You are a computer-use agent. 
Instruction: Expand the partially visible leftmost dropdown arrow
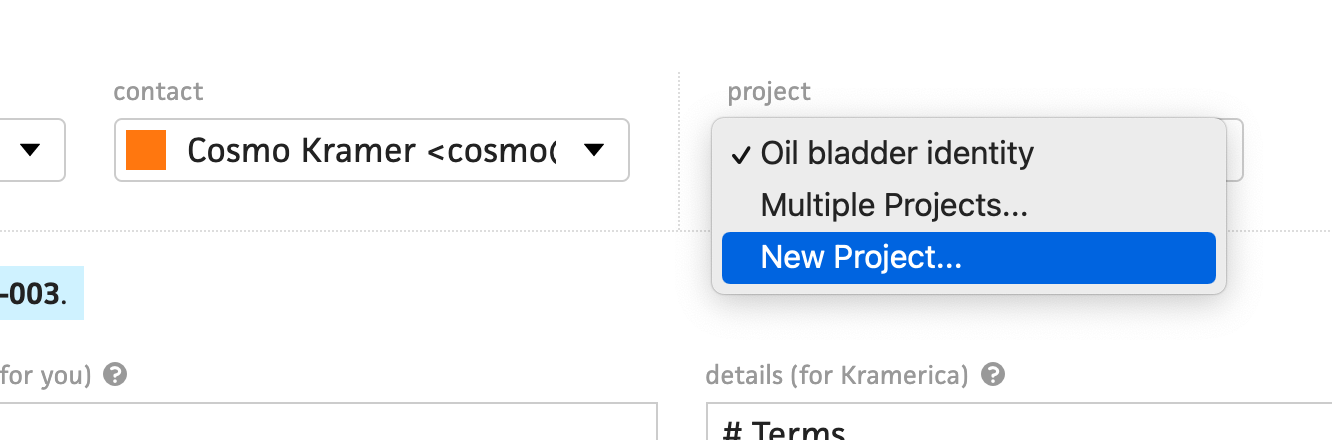coord(30,150)
